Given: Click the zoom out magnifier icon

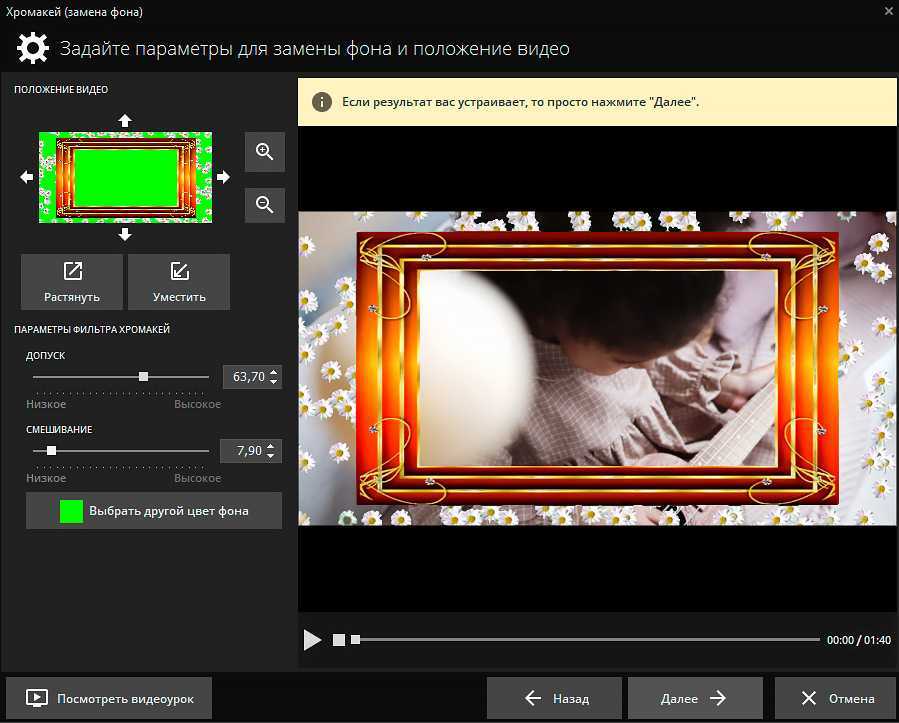Looking at the screenshot, I should point(265,205).
